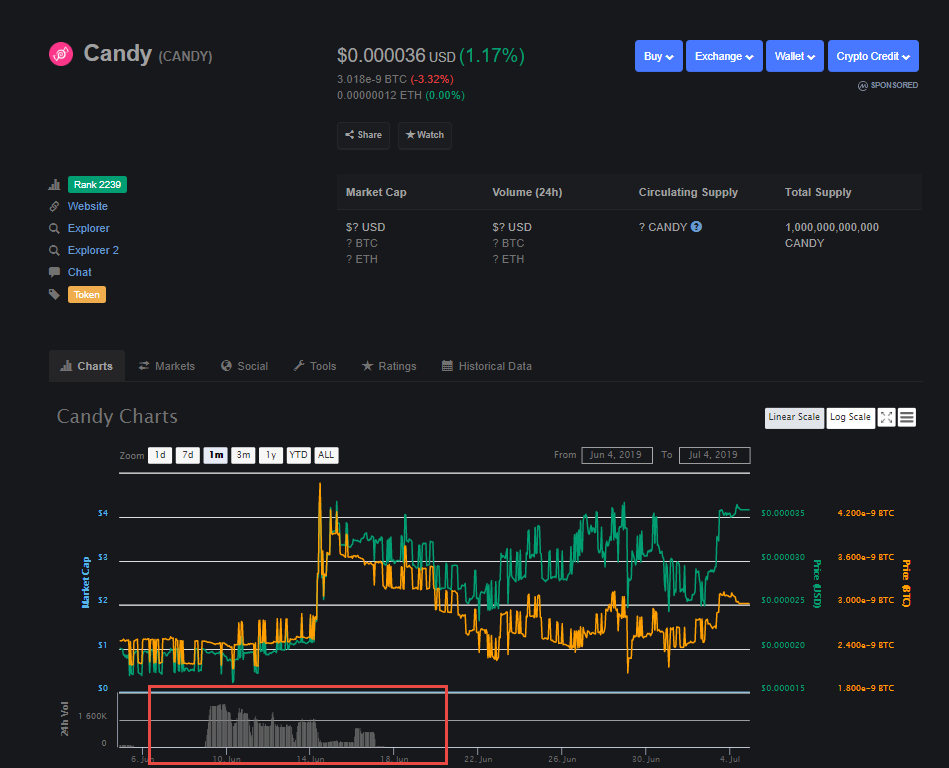The image size is (949, 768).
Task: Click the circulating supply help icon
Action: tap(697, 227)
